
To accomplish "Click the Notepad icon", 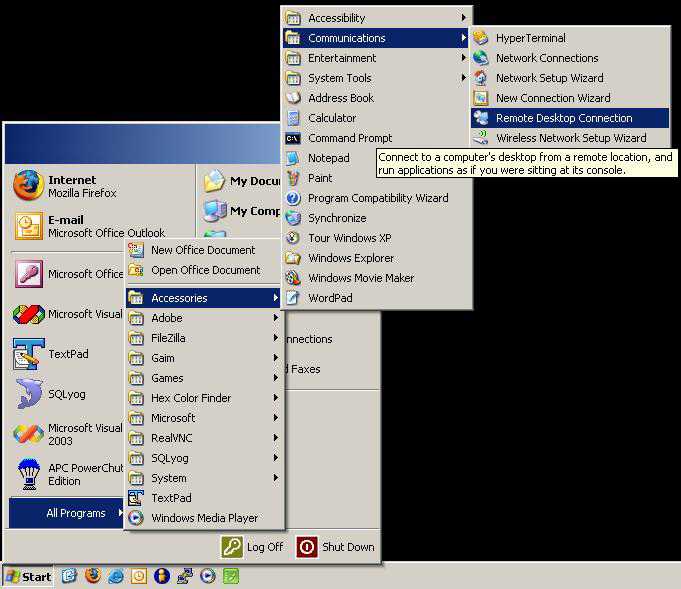I will [293, 158].
